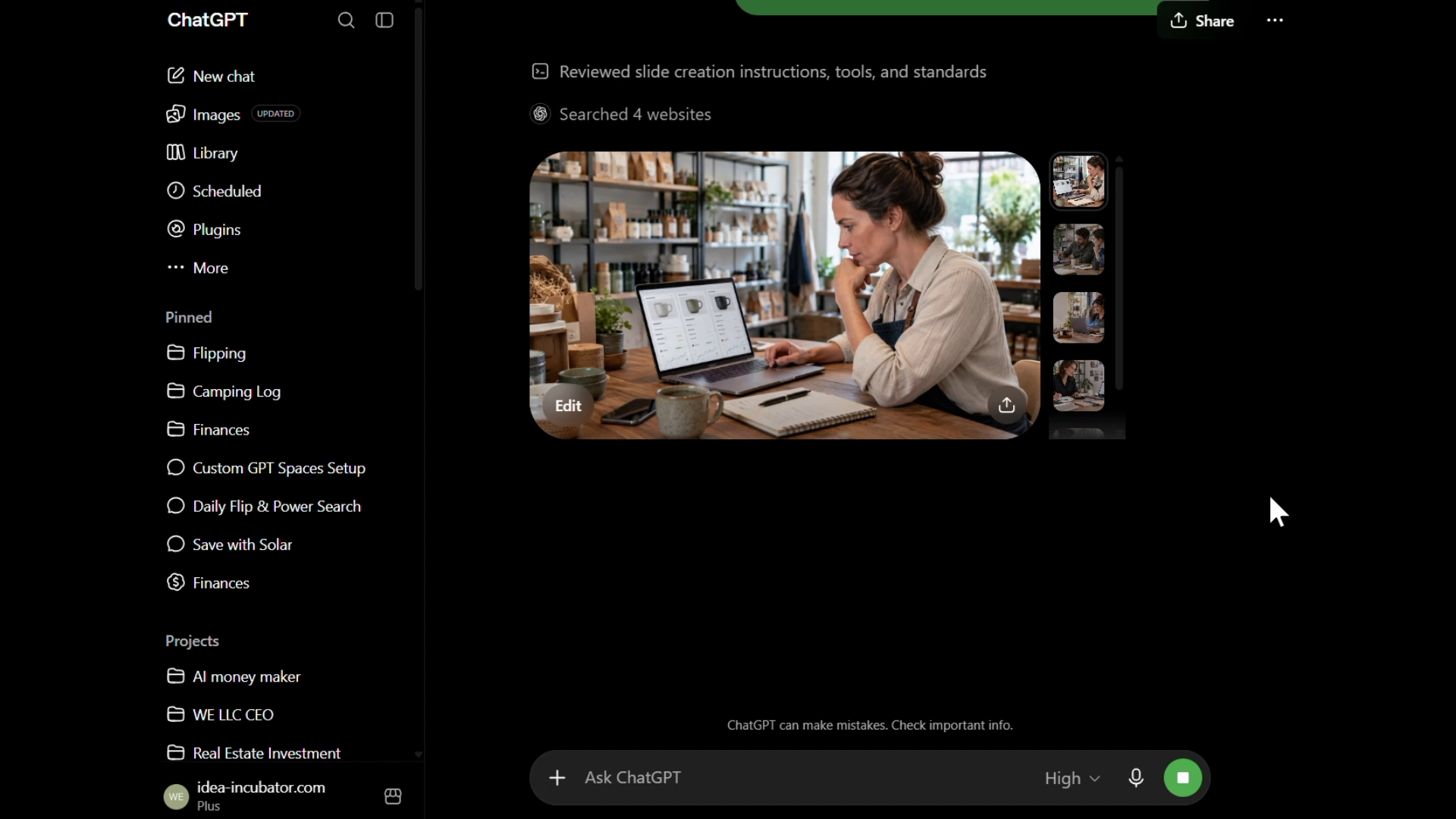The width and height of the screenshot is (1456, 819).
Task: Click the Scheduled clock icon
Action: click(175, 190)
